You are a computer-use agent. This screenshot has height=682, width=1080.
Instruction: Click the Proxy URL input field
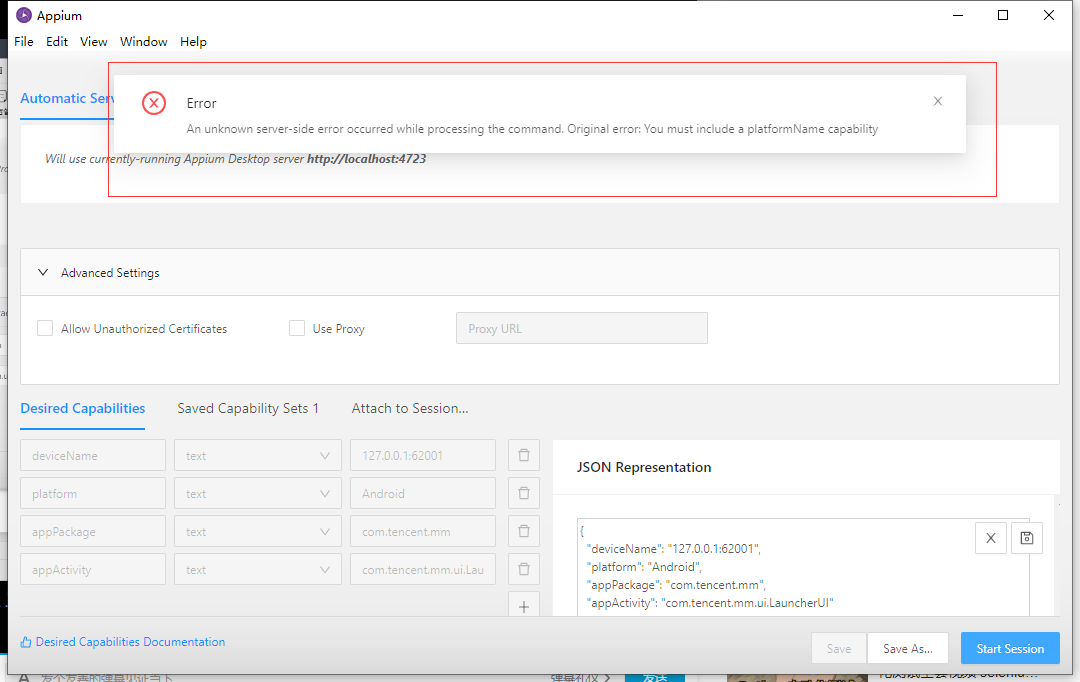(x=581, y=328)
